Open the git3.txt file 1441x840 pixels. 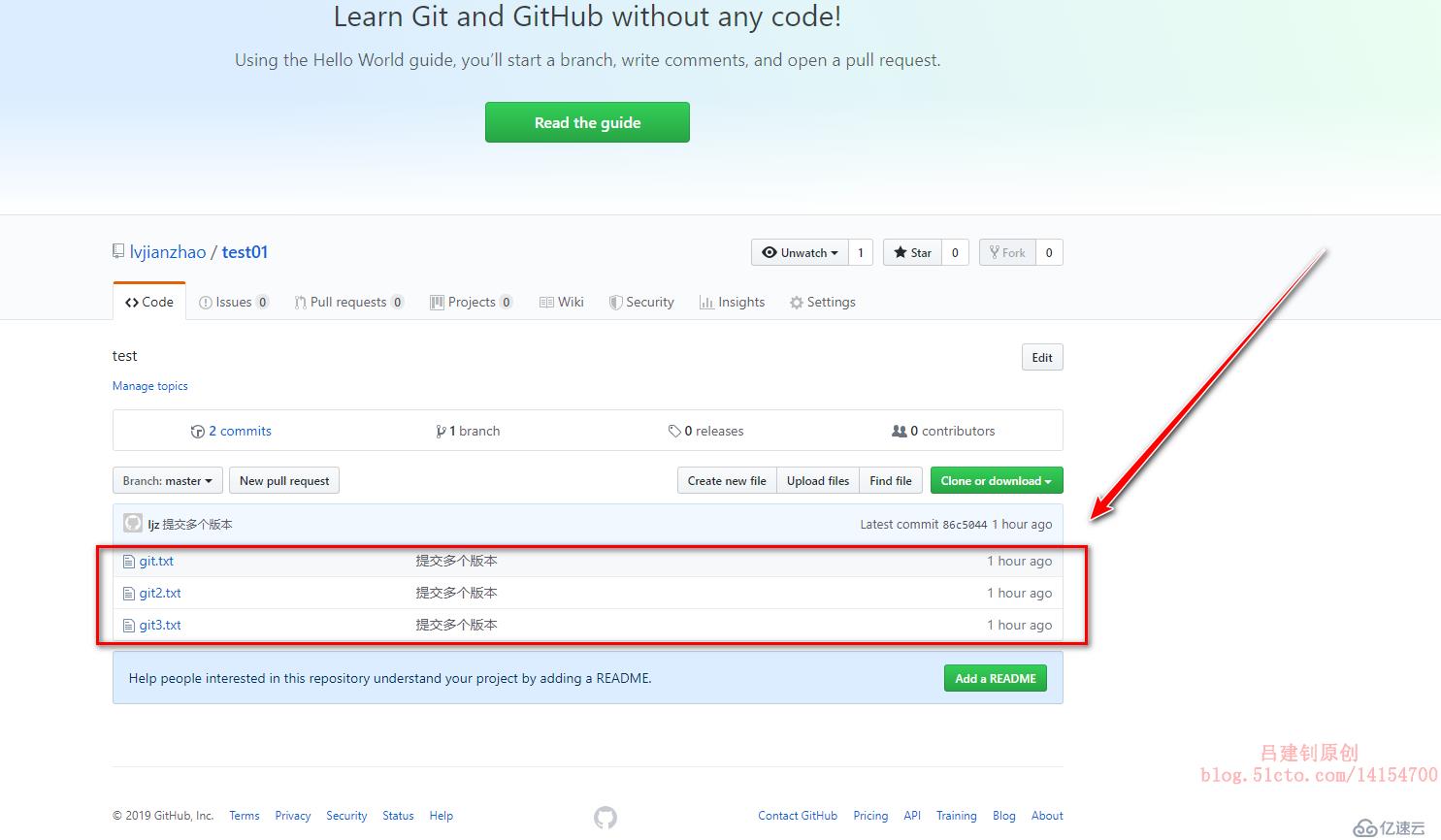(160, 625)
